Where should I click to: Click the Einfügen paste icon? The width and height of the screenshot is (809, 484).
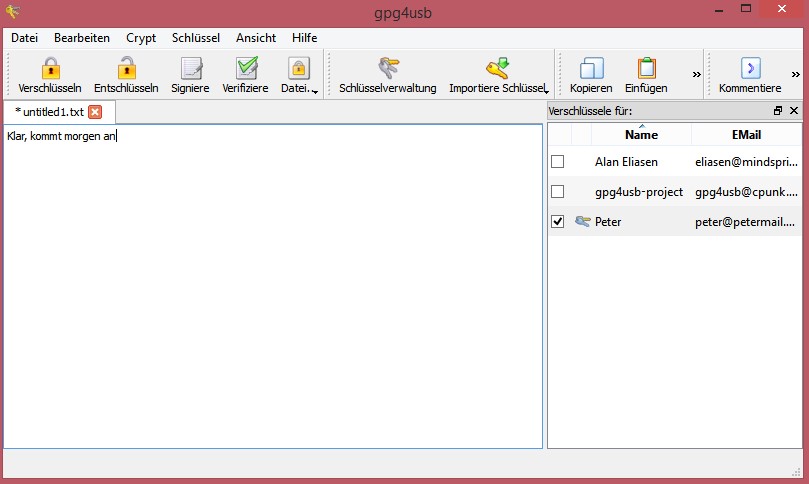pyautogui.click(x=646, y=68)
